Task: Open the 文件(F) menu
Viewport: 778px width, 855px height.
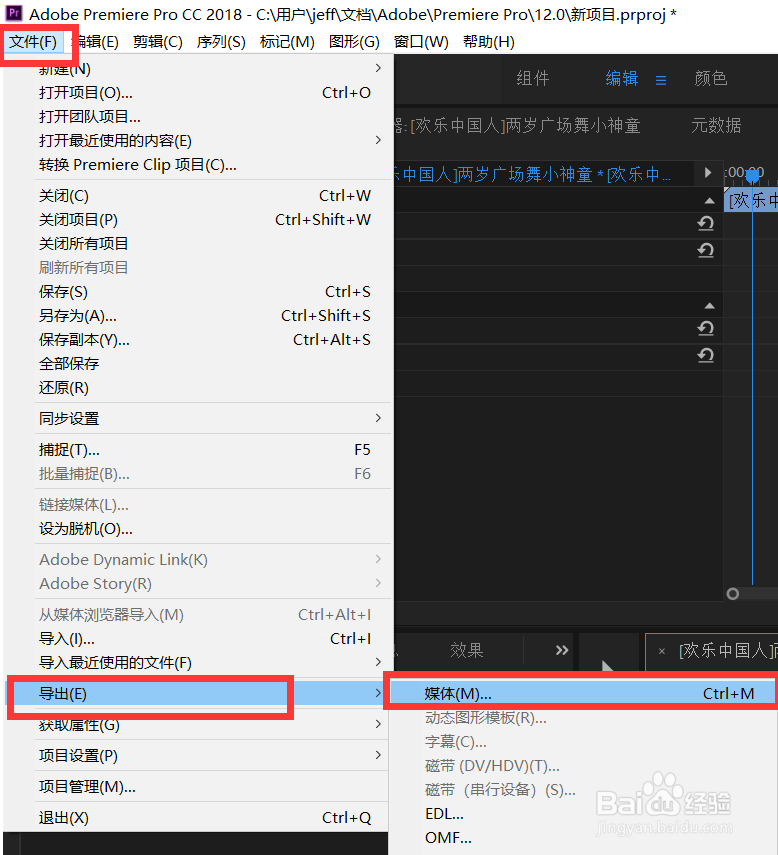Action: (33, 42)
